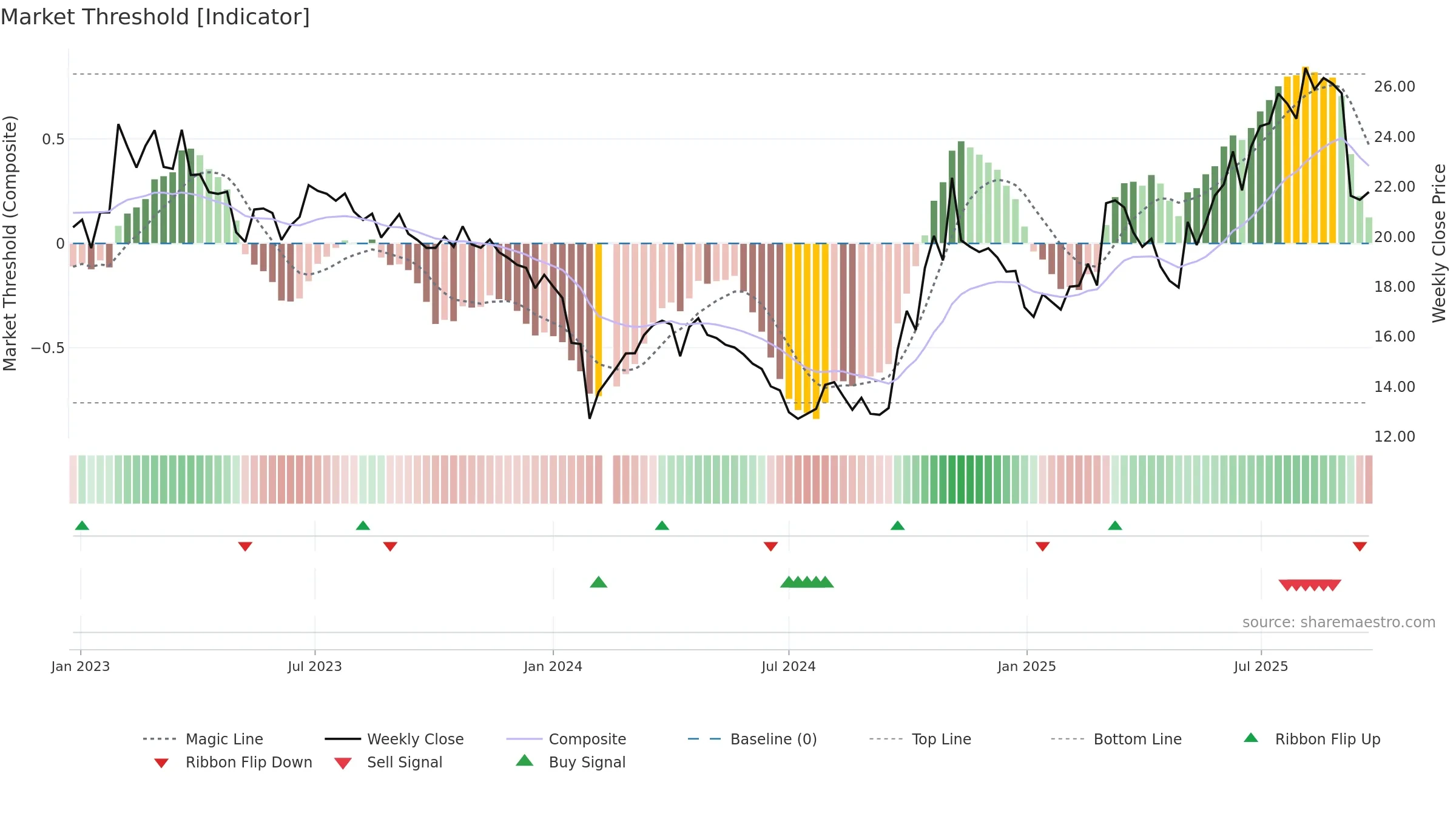1456x819 pixels.
Task: Click the Jan 2023 x-axis label
Action: point(81,666)
